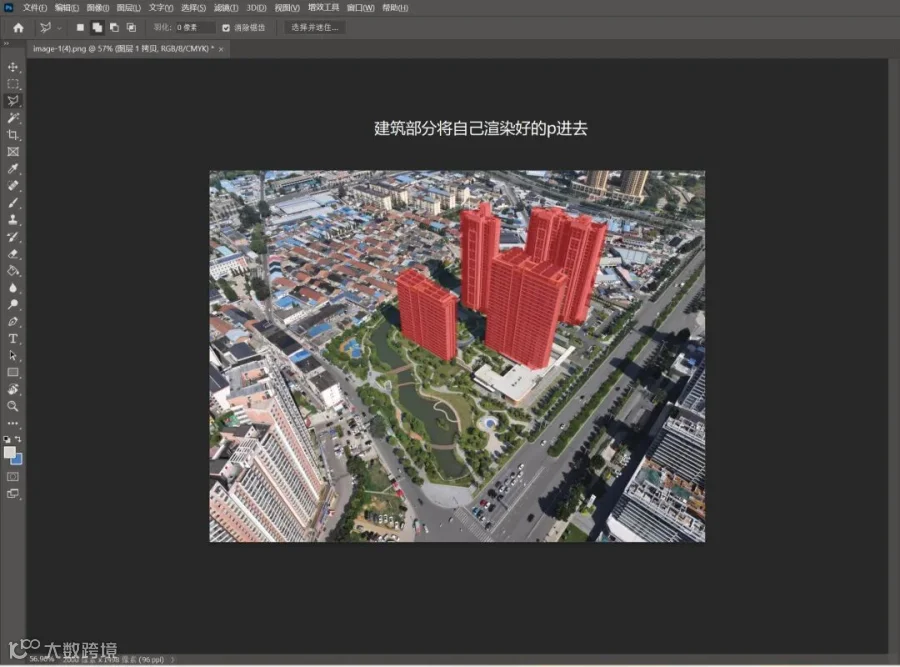The height and width of the screenshot is (667, 900).
Task: Select the Rectangular Marquee tool
Action: pyautogui.click(x=13, y=84)
